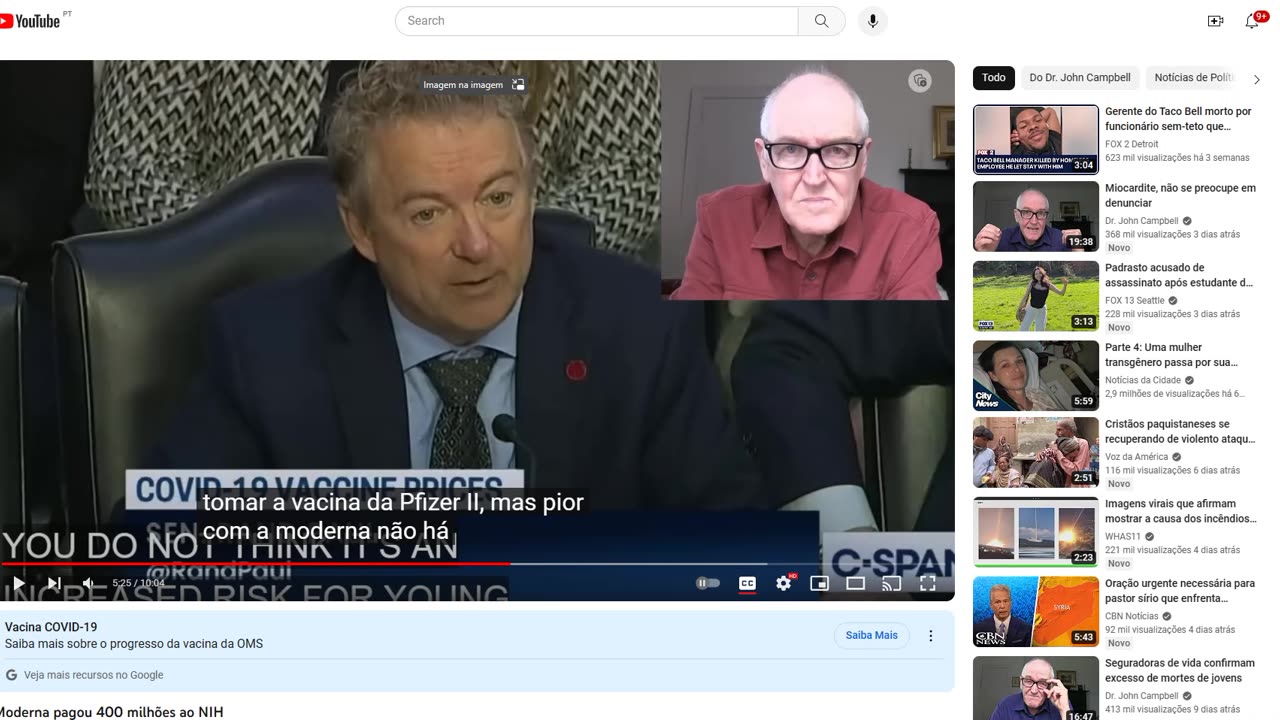Play the video
The height and width of the screenshot is (720, 1280).
(x=18, y=583)
